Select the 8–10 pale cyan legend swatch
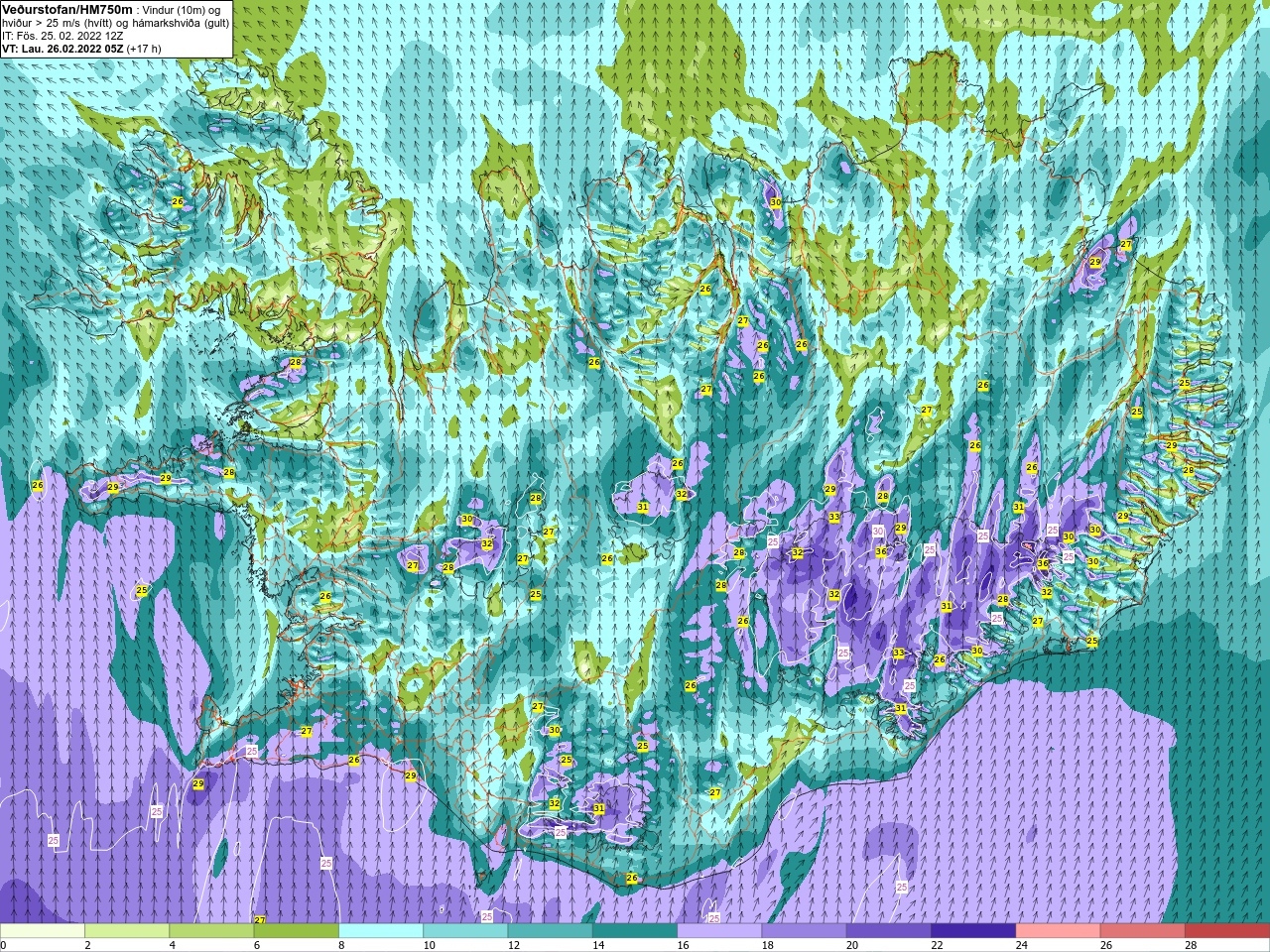The height and width of the screenshot is (952, 1270). [x=381, y=931]
